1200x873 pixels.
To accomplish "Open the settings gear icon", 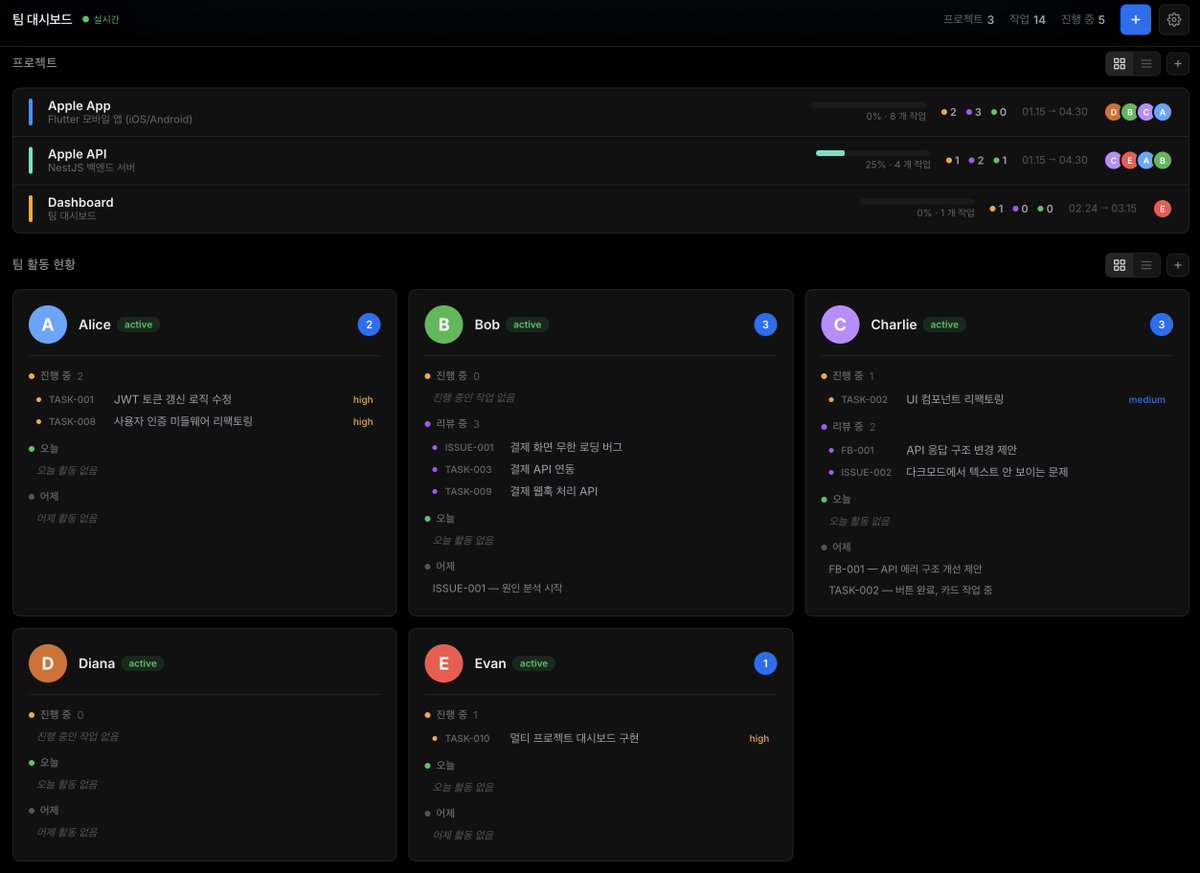I will tap(1174, 20).
